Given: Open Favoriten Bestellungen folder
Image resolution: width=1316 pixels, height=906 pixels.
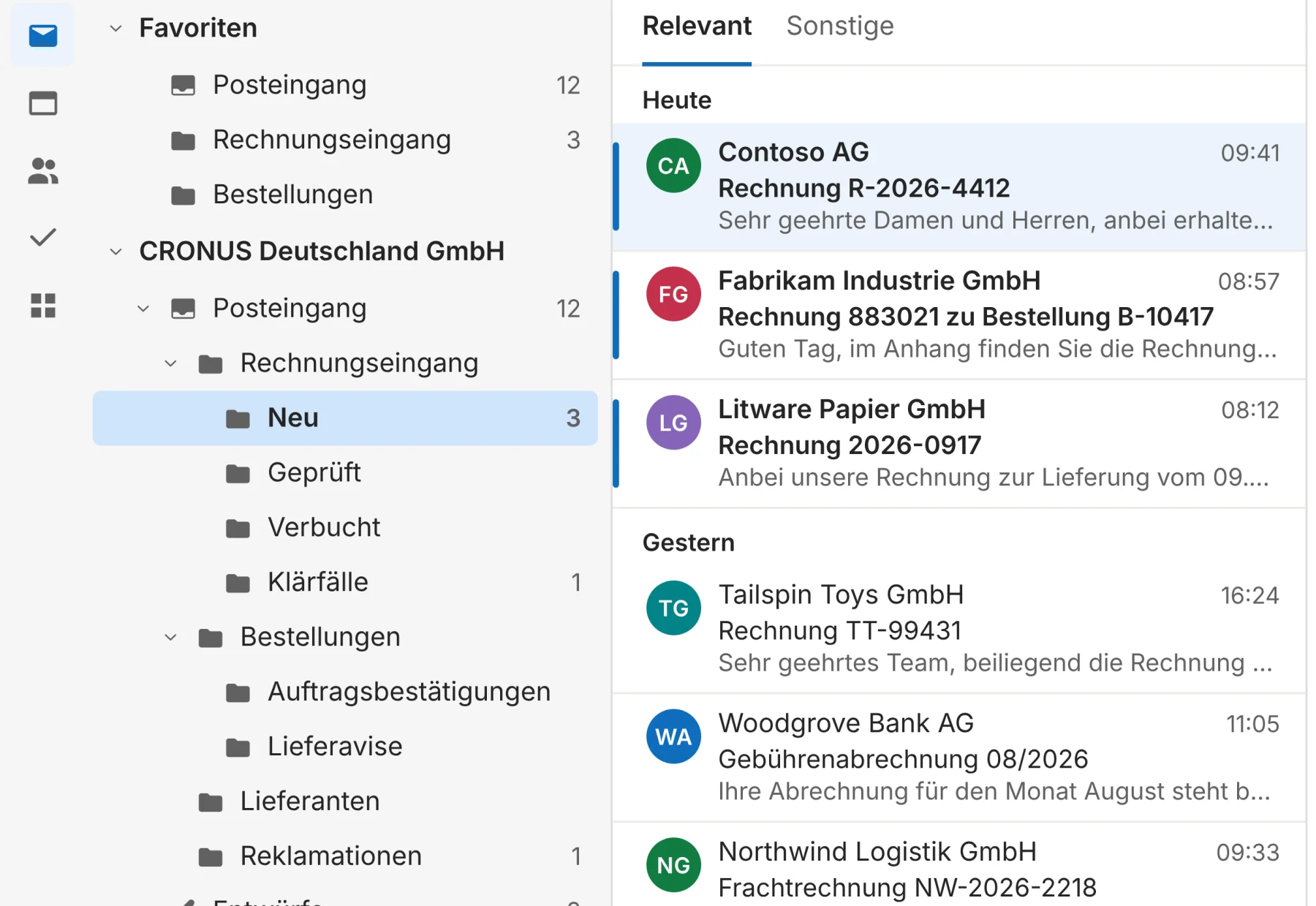Looking at the screenshot, I should tap(345, 195).
